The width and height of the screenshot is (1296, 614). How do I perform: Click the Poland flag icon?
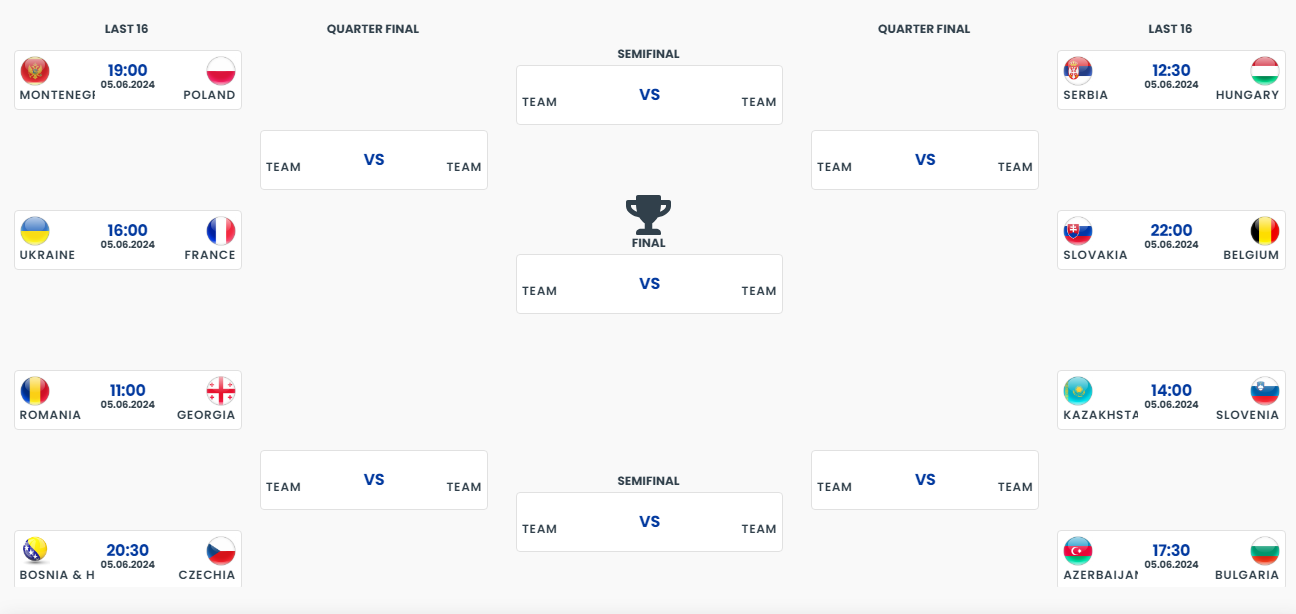[221, 71]
